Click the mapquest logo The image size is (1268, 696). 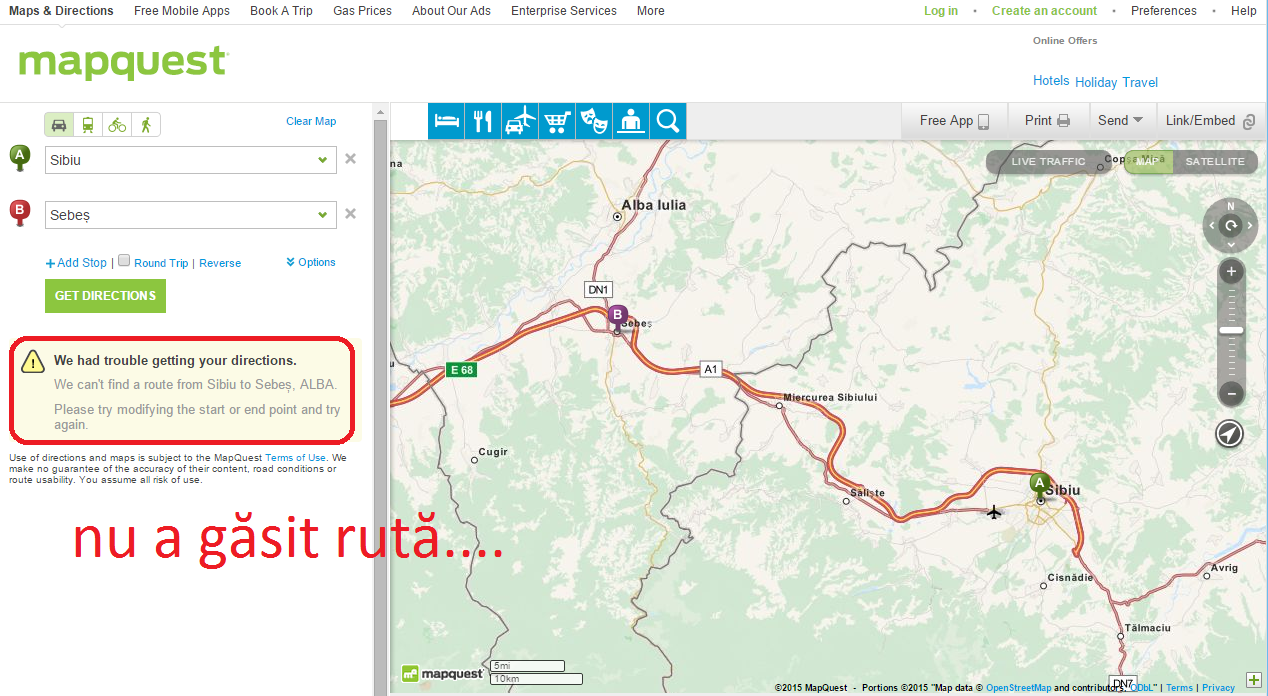click(123, 63)
